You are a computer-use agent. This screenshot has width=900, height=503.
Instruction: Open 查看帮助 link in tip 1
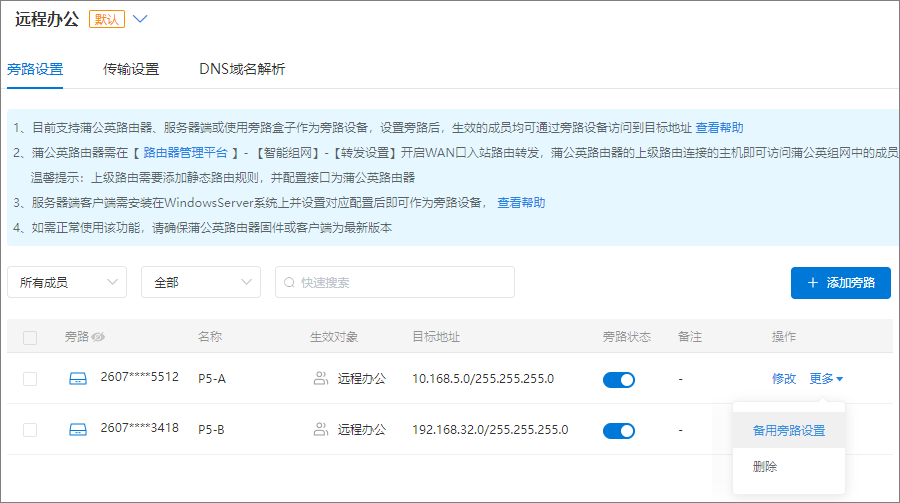coord(719,127)
